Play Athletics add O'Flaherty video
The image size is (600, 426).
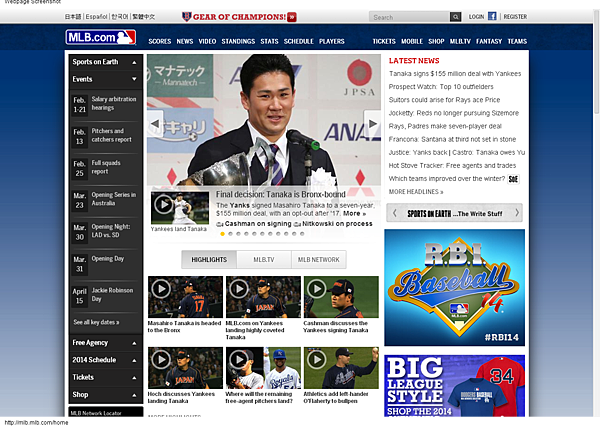341,368
